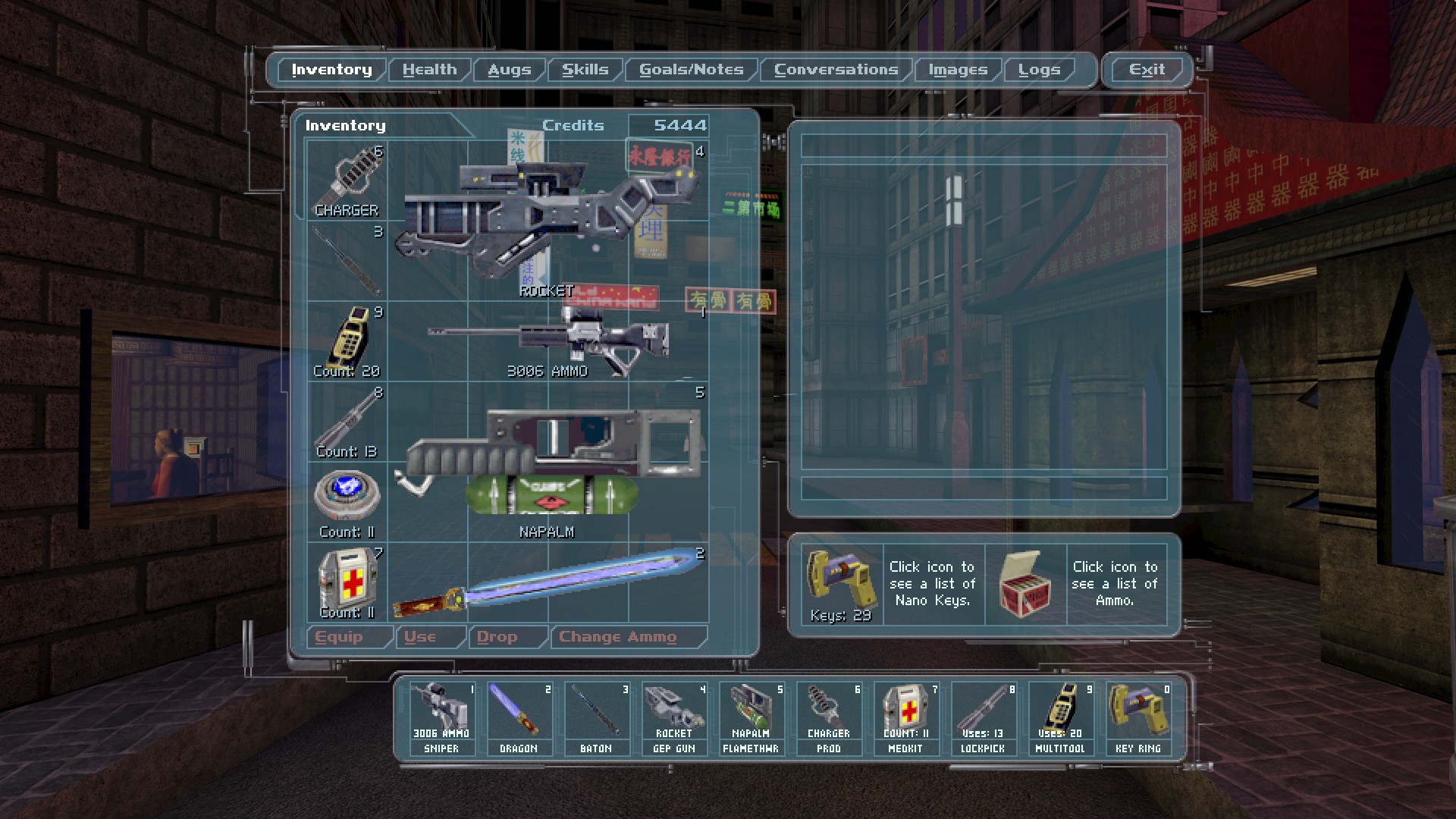Click the ammo crate icon
The height and width of the screenshot is (819, 1456).
point(1025,584)
